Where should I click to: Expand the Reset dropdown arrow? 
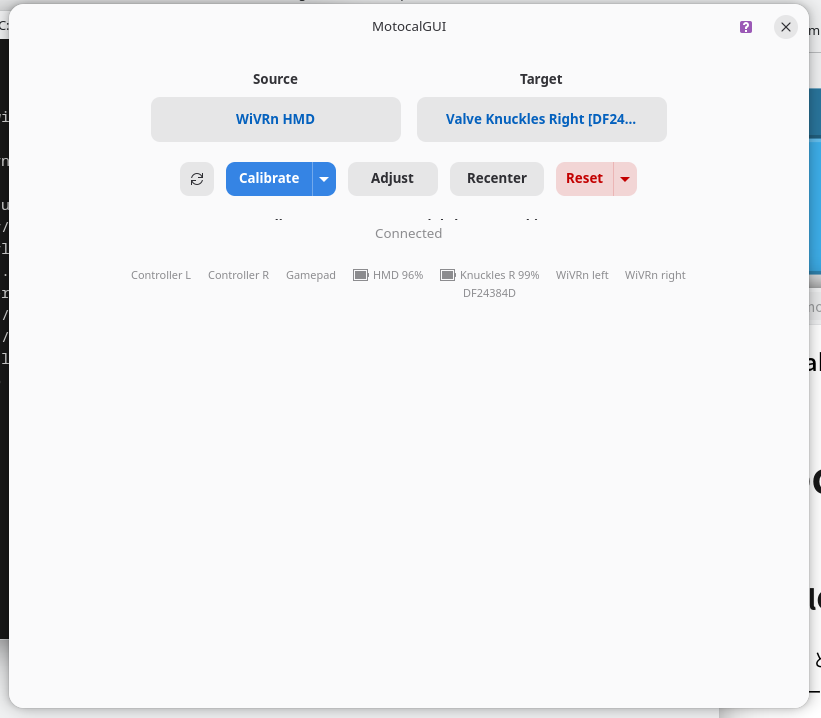tap(625, 179)
